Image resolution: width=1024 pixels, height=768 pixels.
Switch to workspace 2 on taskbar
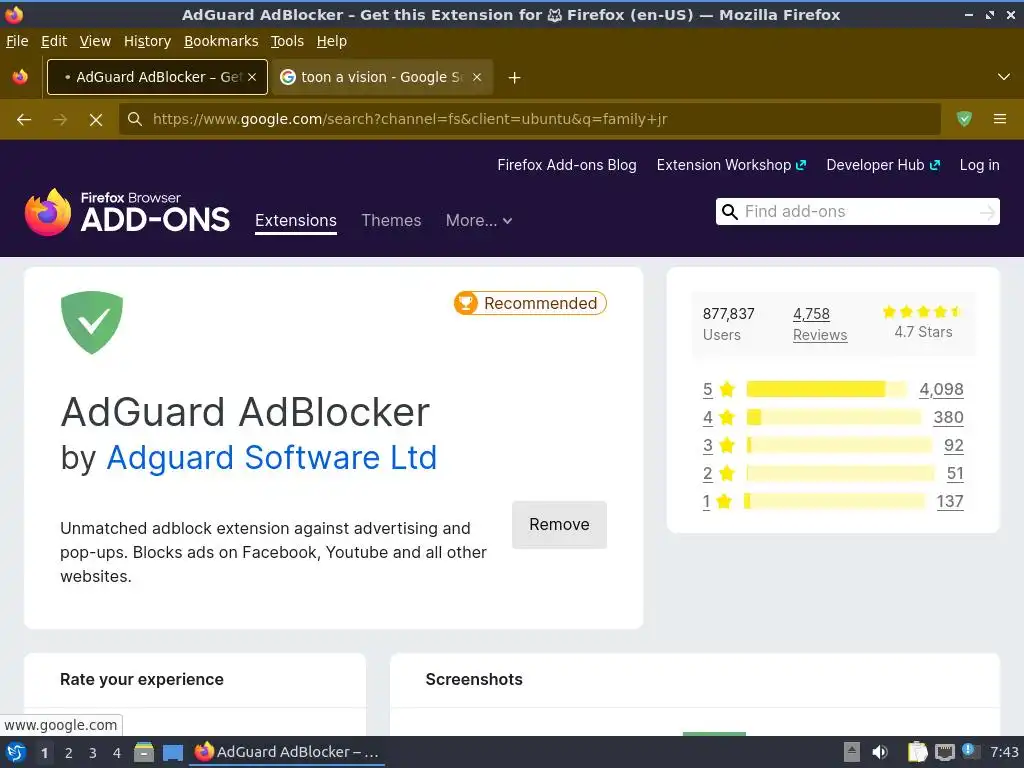(x=69, y=753)
